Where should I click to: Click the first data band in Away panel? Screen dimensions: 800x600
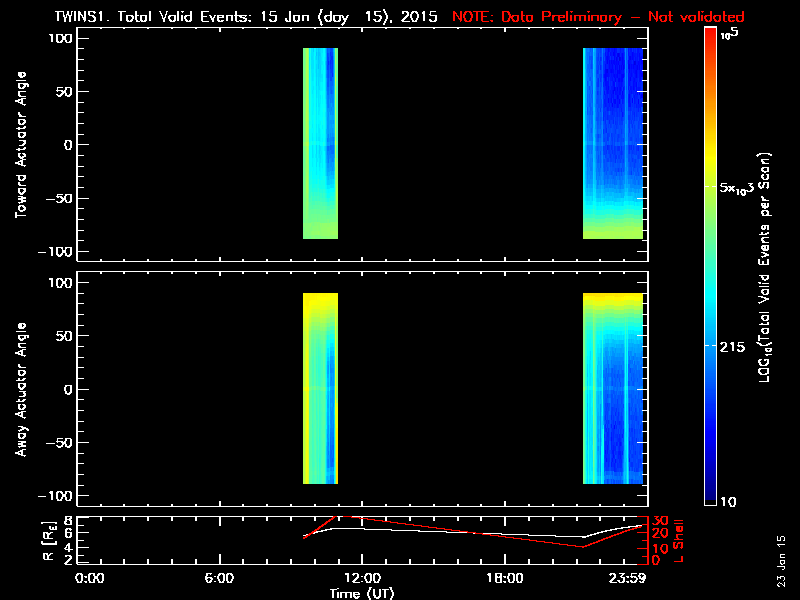point(321,388)
